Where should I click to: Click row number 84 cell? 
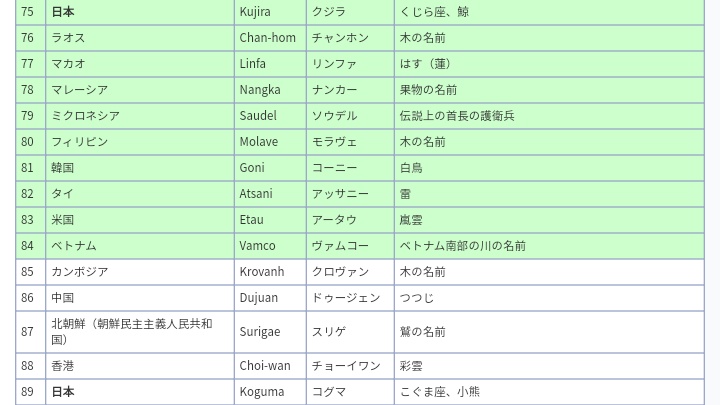click(x=30, y=246)
